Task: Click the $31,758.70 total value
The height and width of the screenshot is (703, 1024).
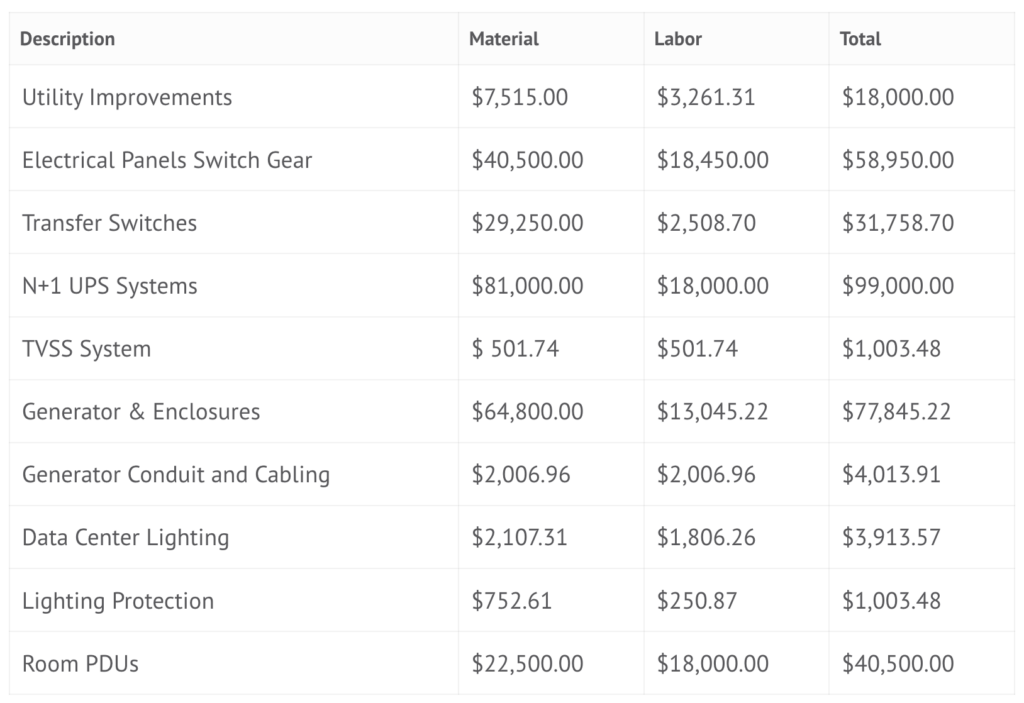Action: tap(897, 223)
